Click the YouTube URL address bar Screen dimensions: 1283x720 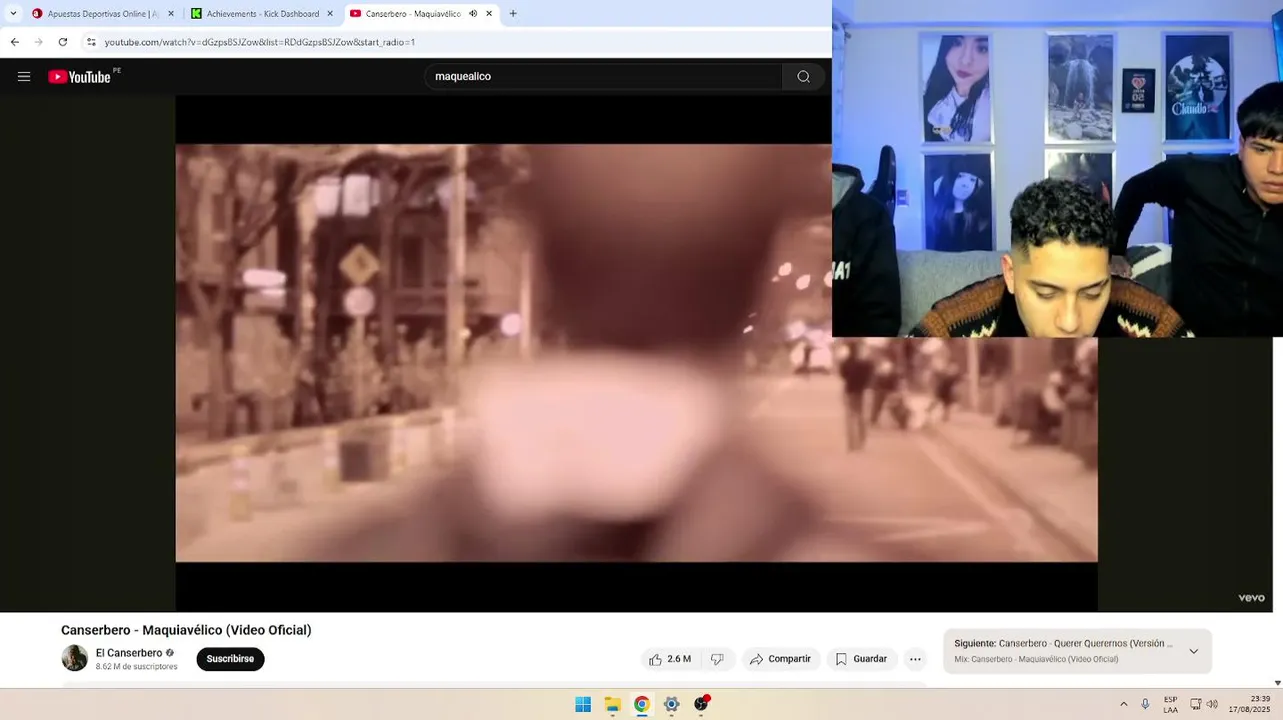click(260, 42)
